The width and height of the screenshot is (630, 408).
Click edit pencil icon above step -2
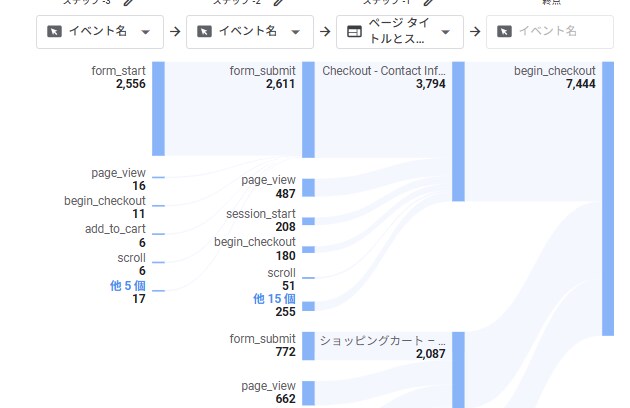pyautogui.click(x=278, y=2)
